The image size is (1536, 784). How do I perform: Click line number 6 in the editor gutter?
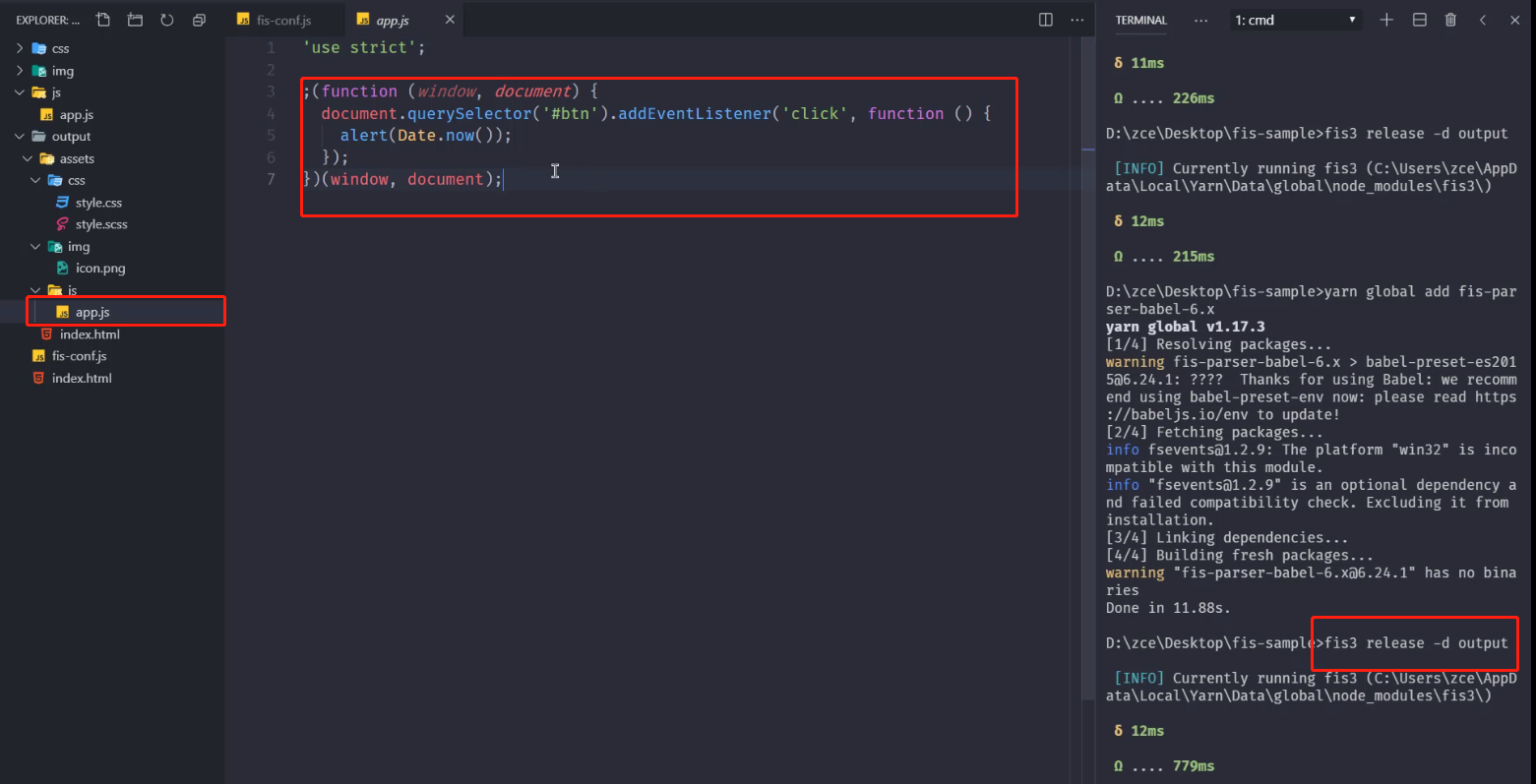click(x=271, y=157)
